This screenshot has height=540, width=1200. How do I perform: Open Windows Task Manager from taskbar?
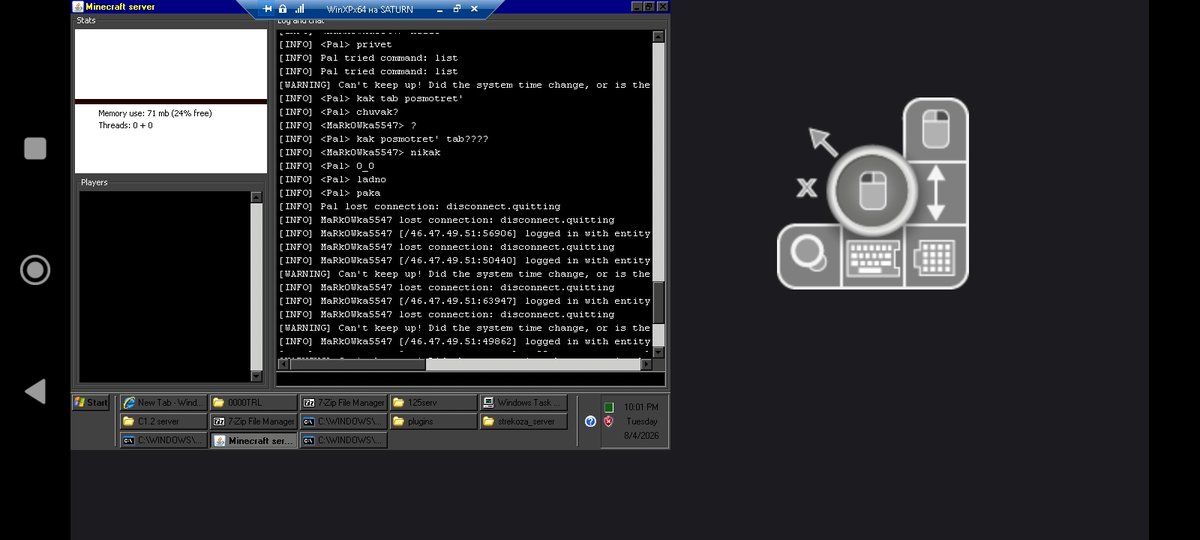[x=523, y=402]
